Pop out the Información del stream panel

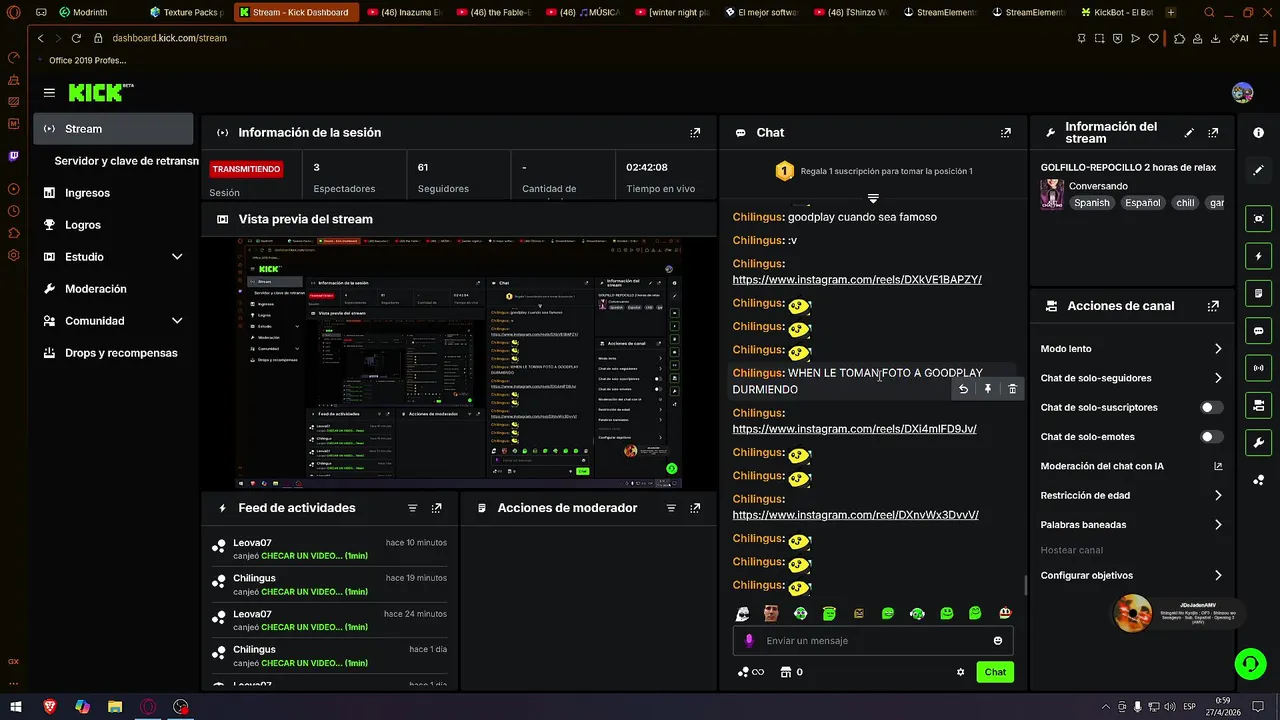tap(1213, 133)
